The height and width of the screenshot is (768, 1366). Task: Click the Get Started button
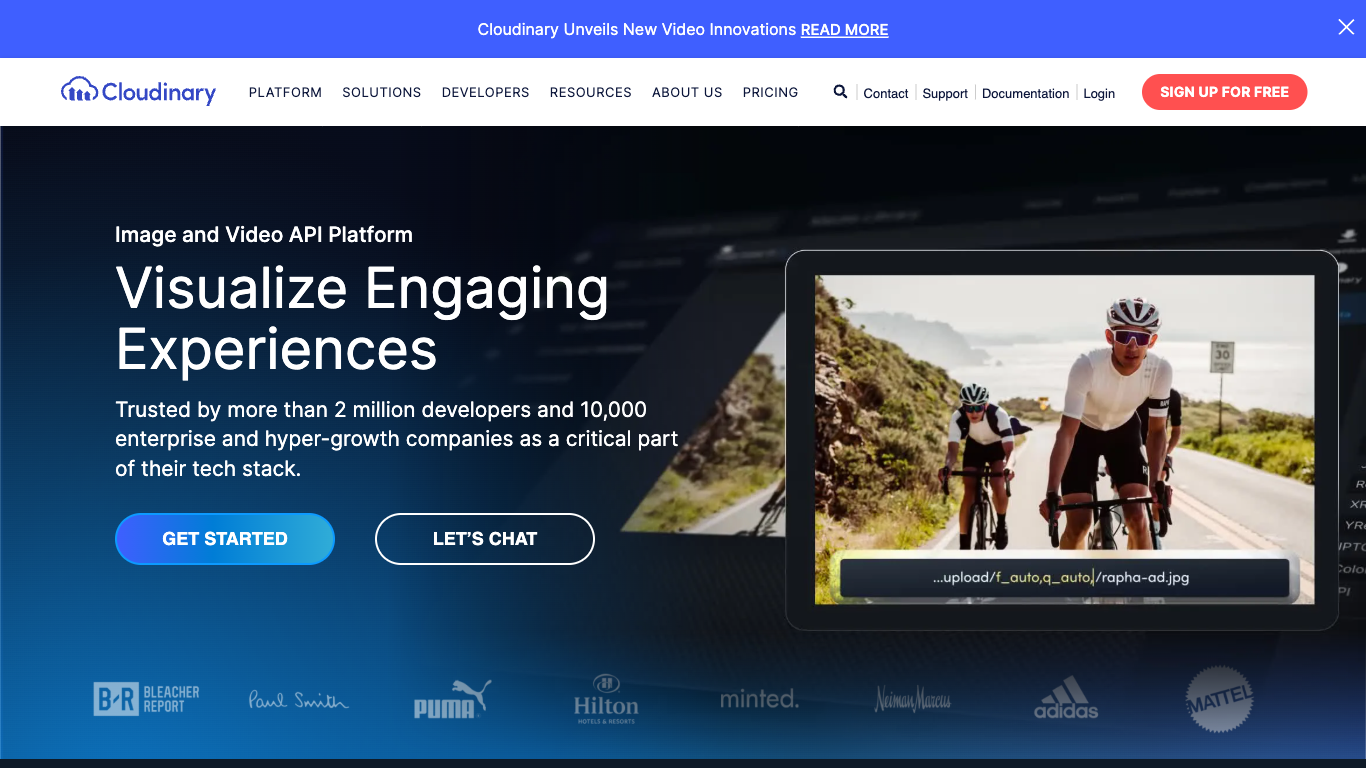click(225, 539)
